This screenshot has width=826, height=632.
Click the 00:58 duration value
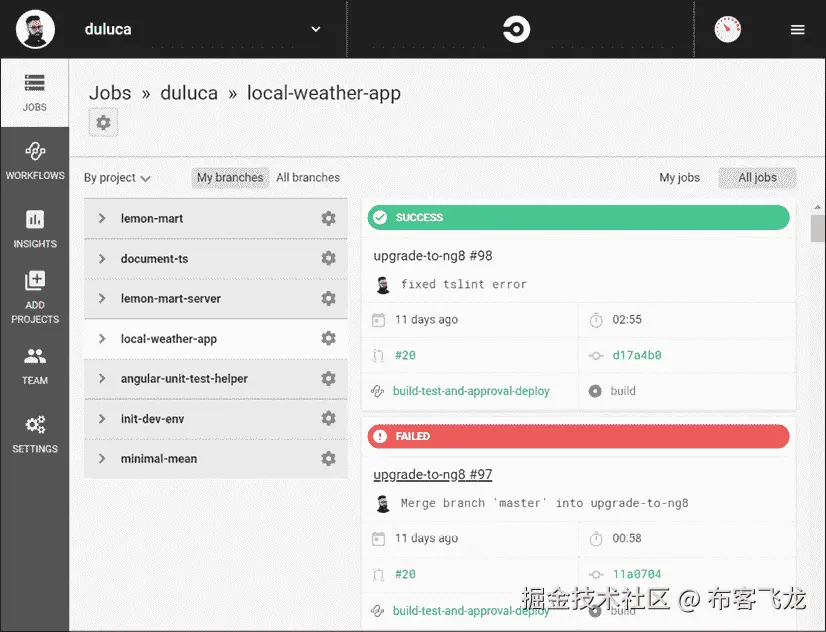pos(627,538)
